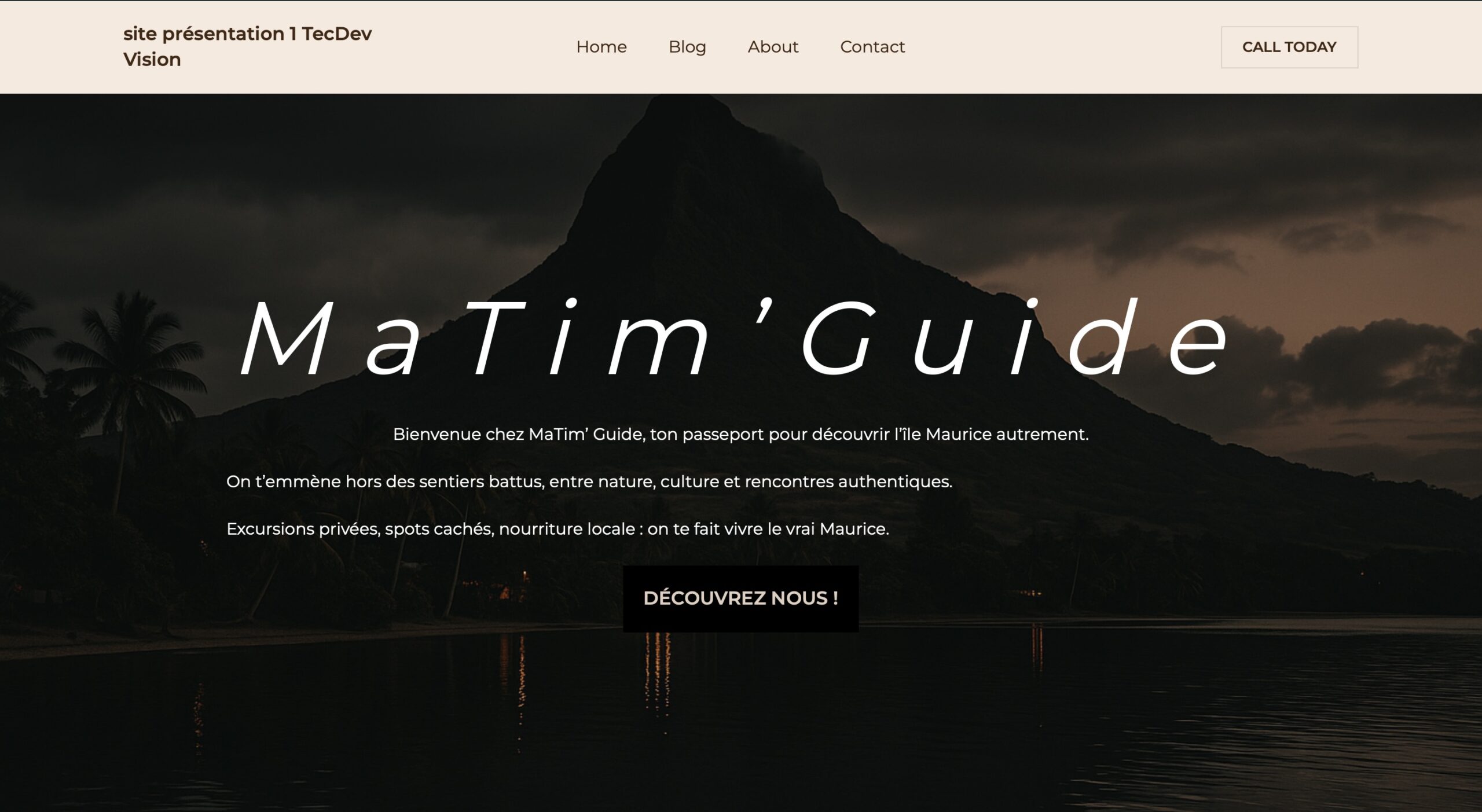The image size is (1482, 812).
Task: Click empty header area right of Contact
Action: click(1059, 47)
